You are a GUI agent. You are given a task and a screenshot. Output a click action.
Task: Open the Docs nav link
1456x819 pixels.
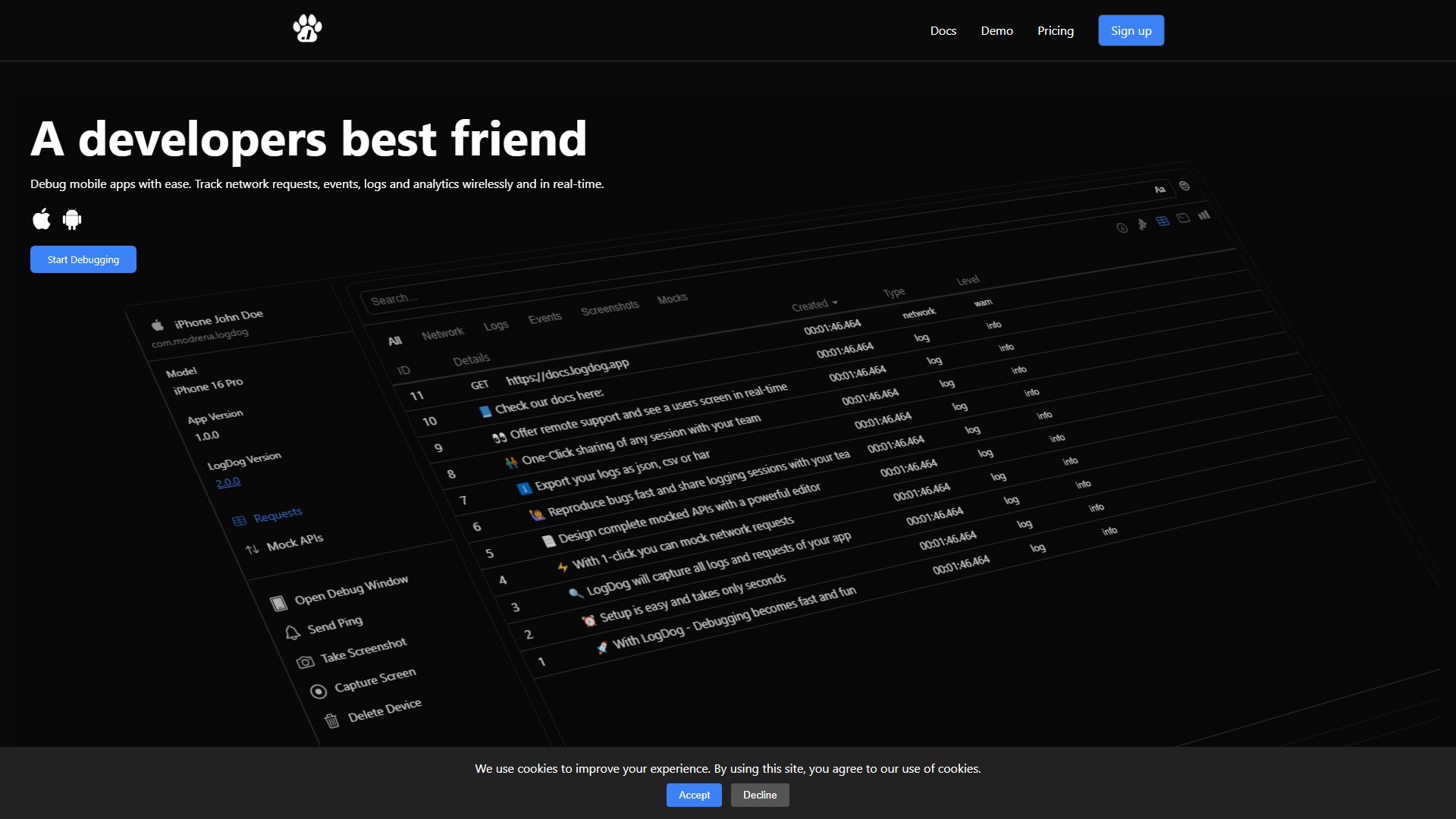tap(943, 30)
